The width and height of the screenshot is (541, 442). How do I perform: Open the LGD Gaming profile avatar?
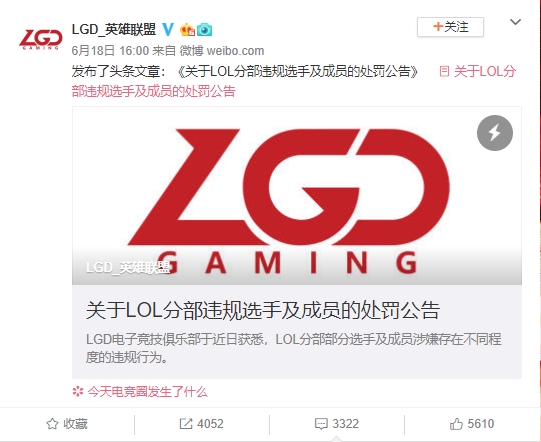click(41, 39)
